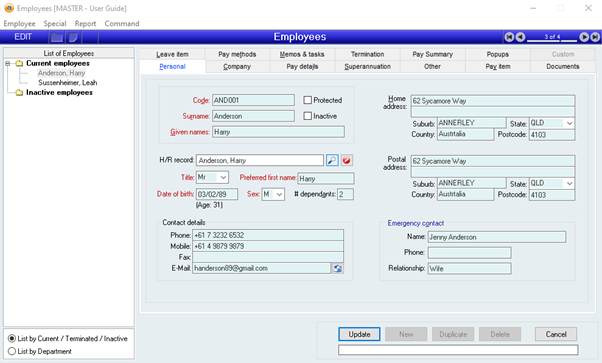
Task: Collapse the Current employees tree node
Action: coord(7,63)
